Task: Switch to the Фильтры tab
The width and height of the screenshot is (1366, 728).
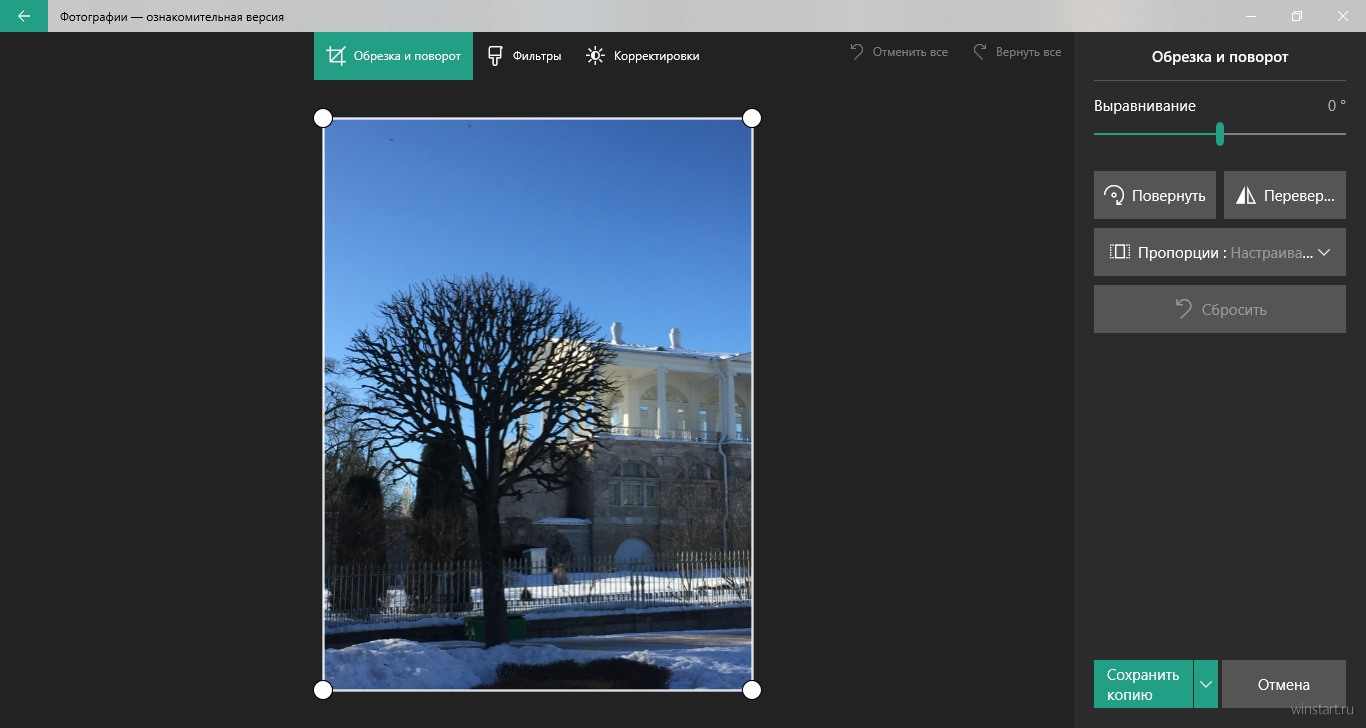Action: (524, 56)
